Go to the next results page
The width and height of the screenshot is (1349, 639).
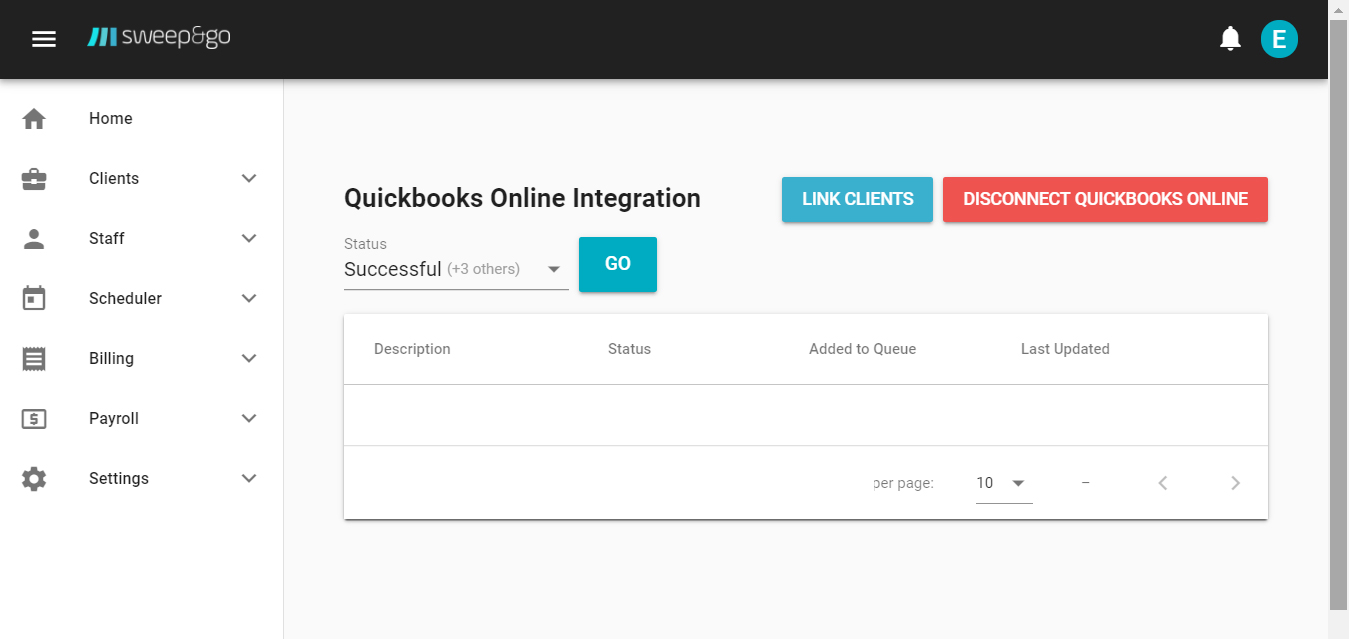click(x=1235, y=482)
